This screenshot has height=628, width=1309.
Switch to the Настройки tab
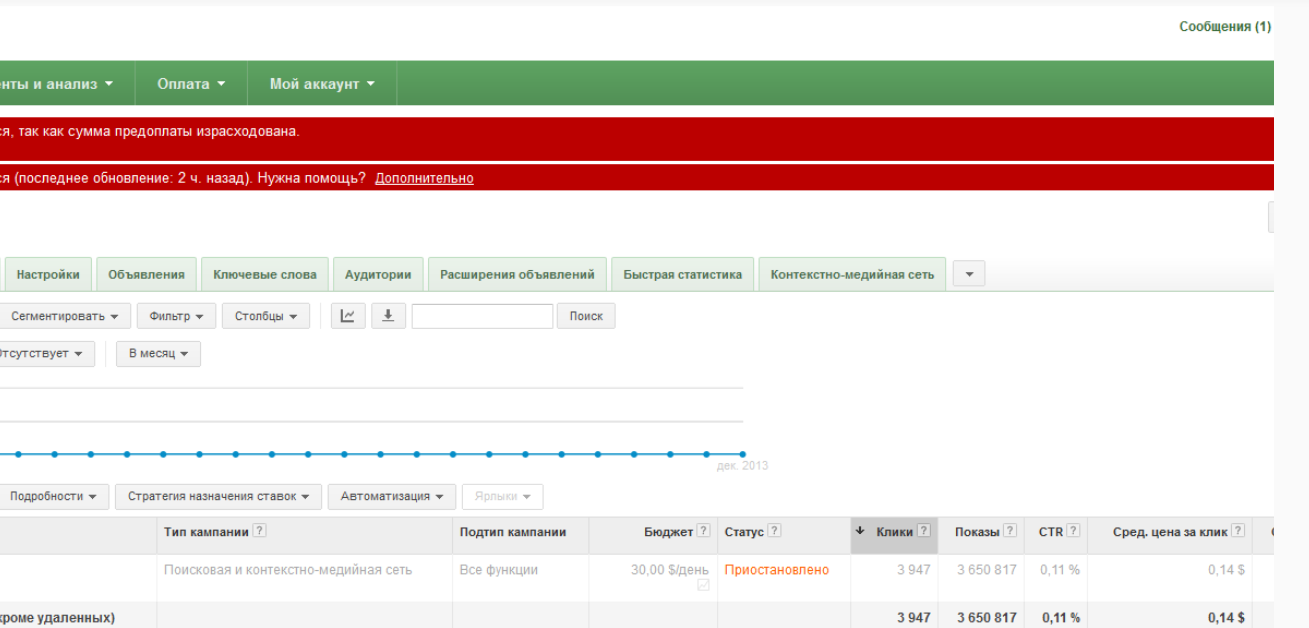48,274
